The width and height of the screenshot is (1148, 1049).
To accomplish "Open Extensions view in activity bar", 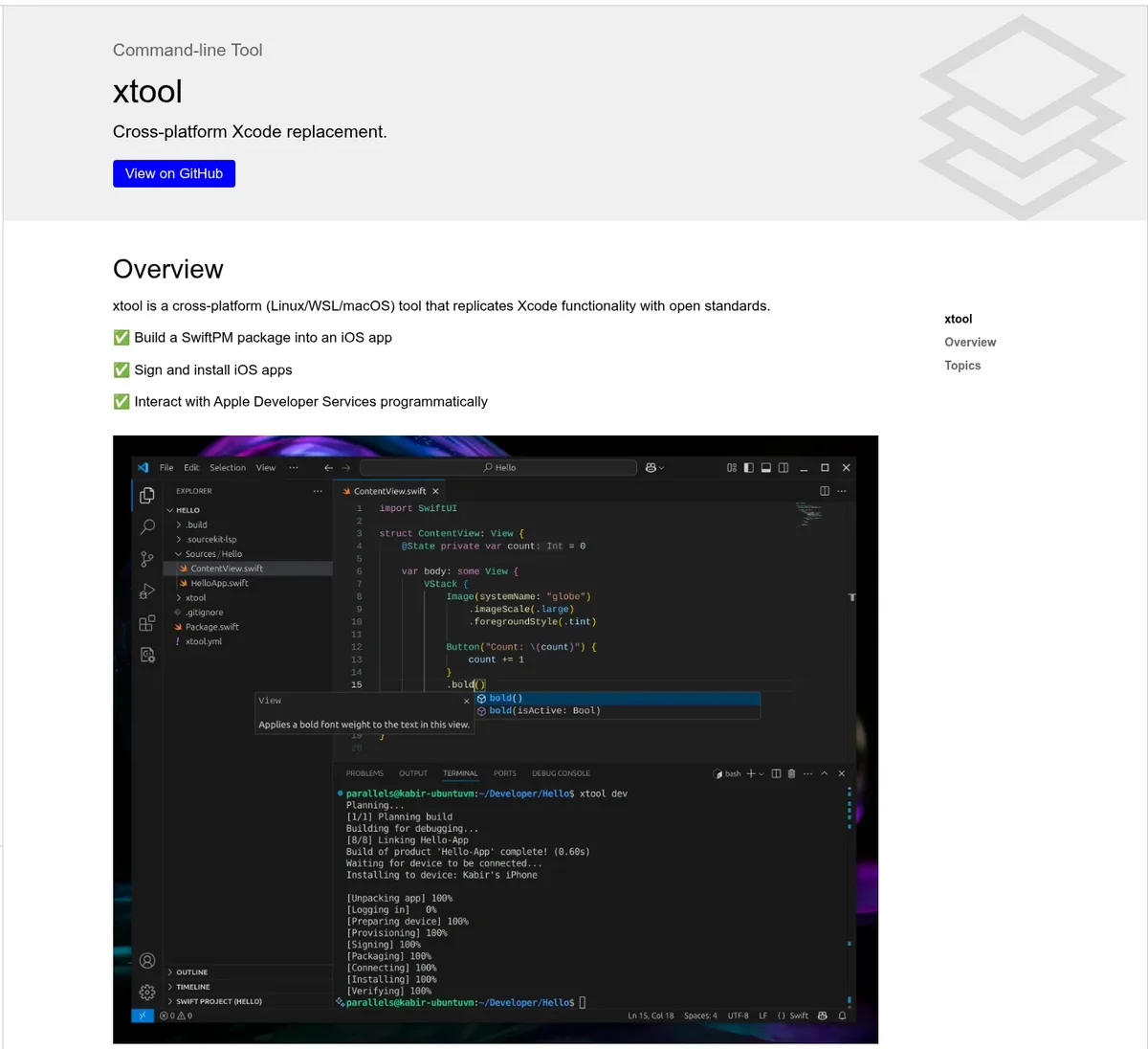I will pyautogui.click(x=147, y=623).
